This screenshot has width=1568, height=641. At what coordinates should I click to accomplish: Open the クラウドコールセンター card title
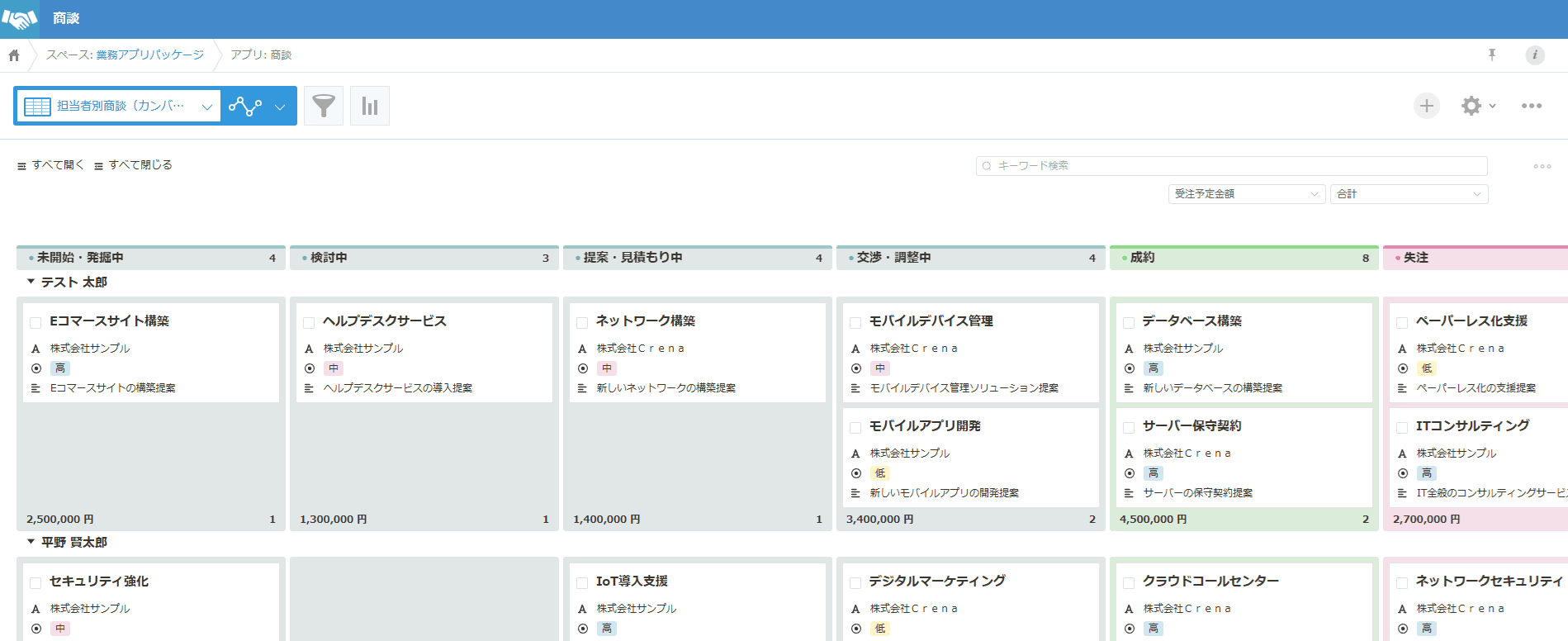tap(1210, 582)
